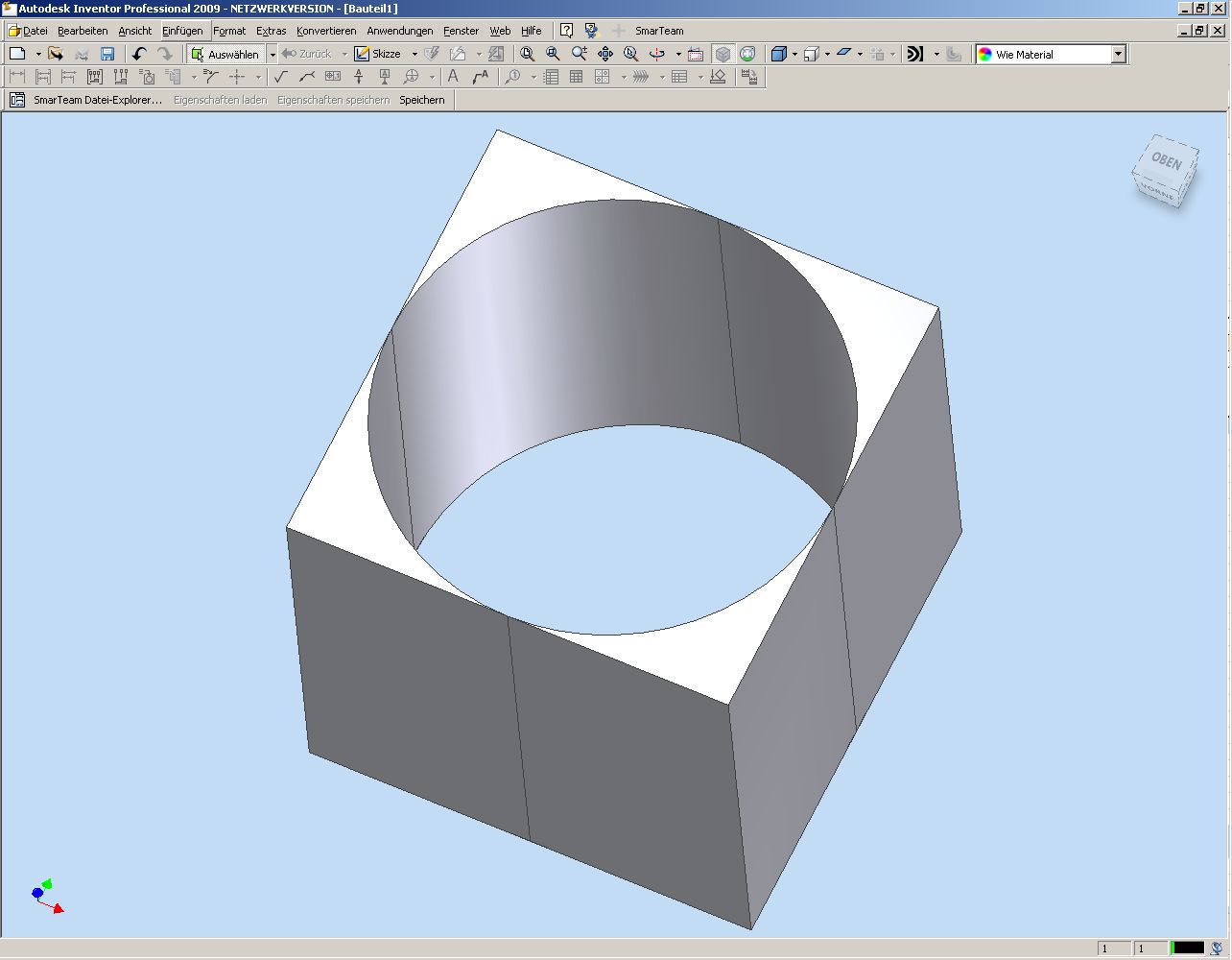The height and width of the screenshot is (960, 1232).
Task: Click the welding symbol icon
Action: (x=307, y=77)
